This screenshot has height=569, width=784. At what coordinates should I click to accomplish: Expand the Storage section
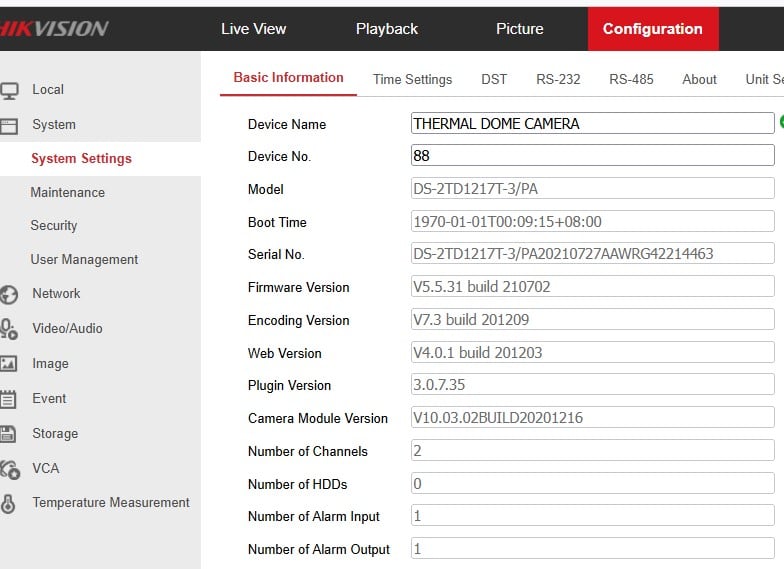[55, 434]
